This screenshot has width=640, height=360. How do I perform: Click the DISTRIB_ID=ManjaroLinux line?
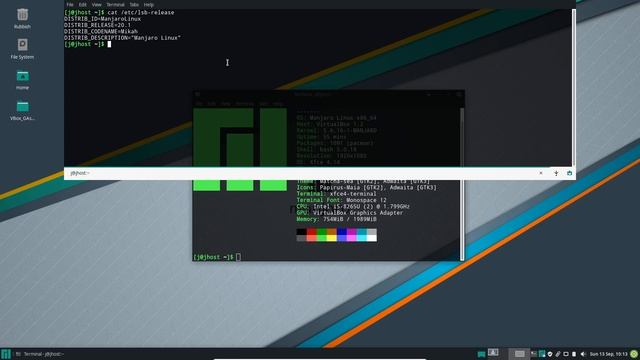(x=102, y=19)
